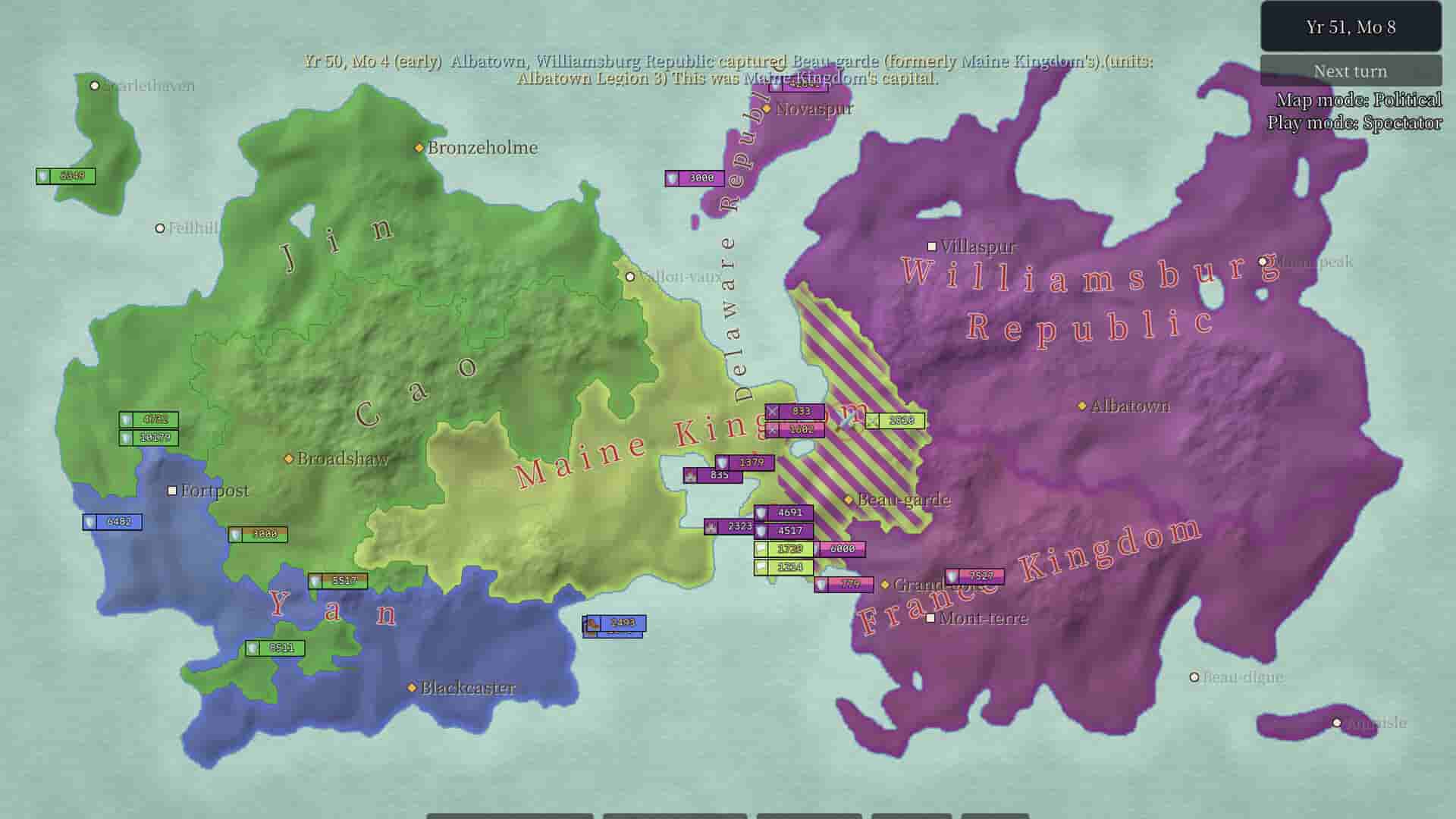This screenshot has height=819, width=1456.
Task: Select the Fellhill town marker
Action: (160, 228)
